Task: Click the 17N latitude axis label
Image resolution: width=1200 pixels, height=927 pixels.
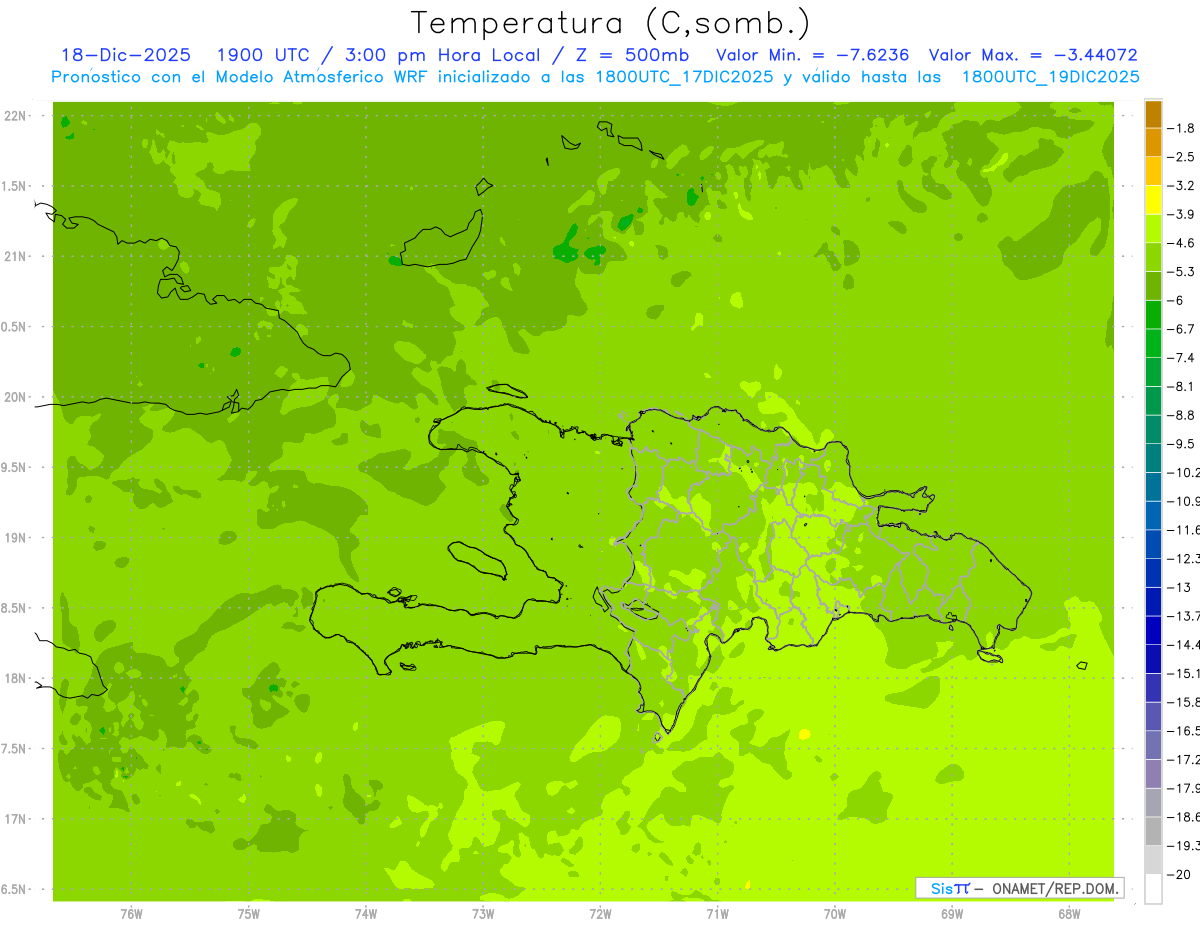Action: 15,819
